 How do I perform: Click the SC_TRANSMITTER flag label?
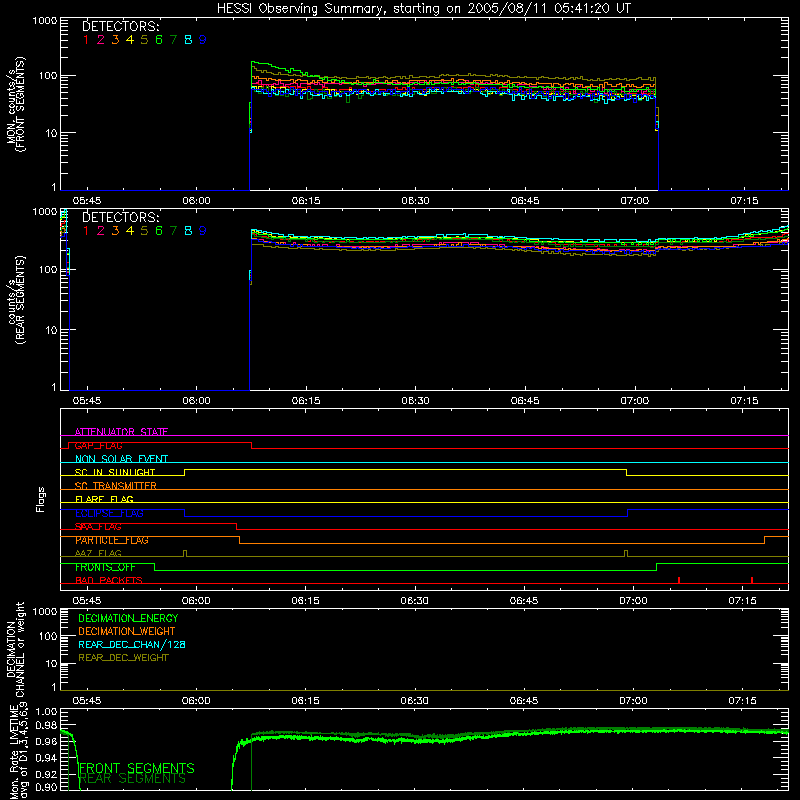[116, 486]
